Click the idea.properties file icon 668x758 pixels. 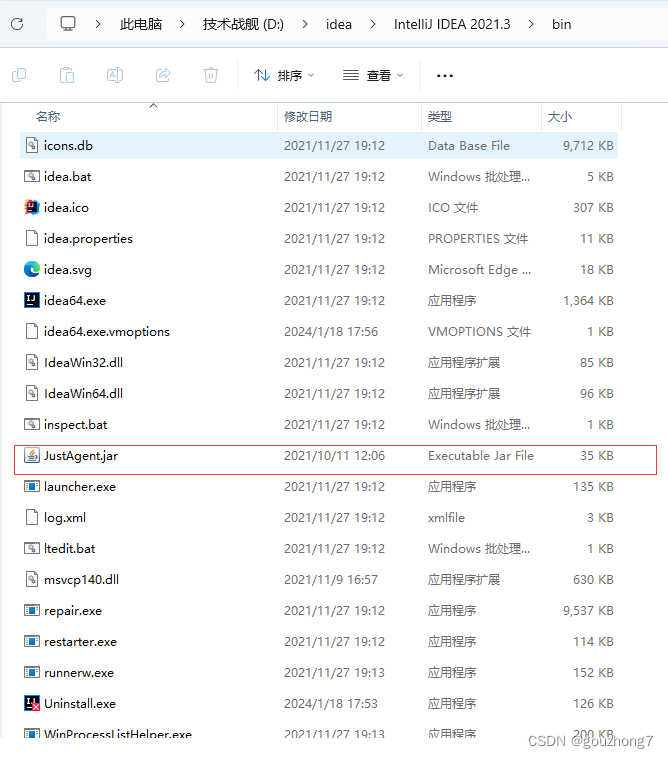32,238
